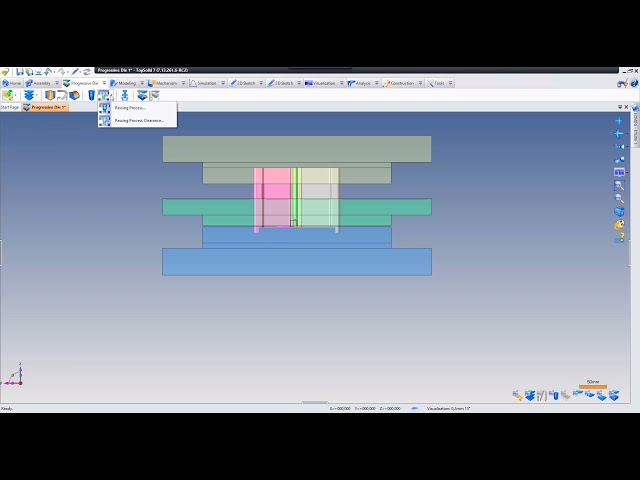Click the save icon in quick access toolbar
Screen dimensions: 640x480
(20, 72)
